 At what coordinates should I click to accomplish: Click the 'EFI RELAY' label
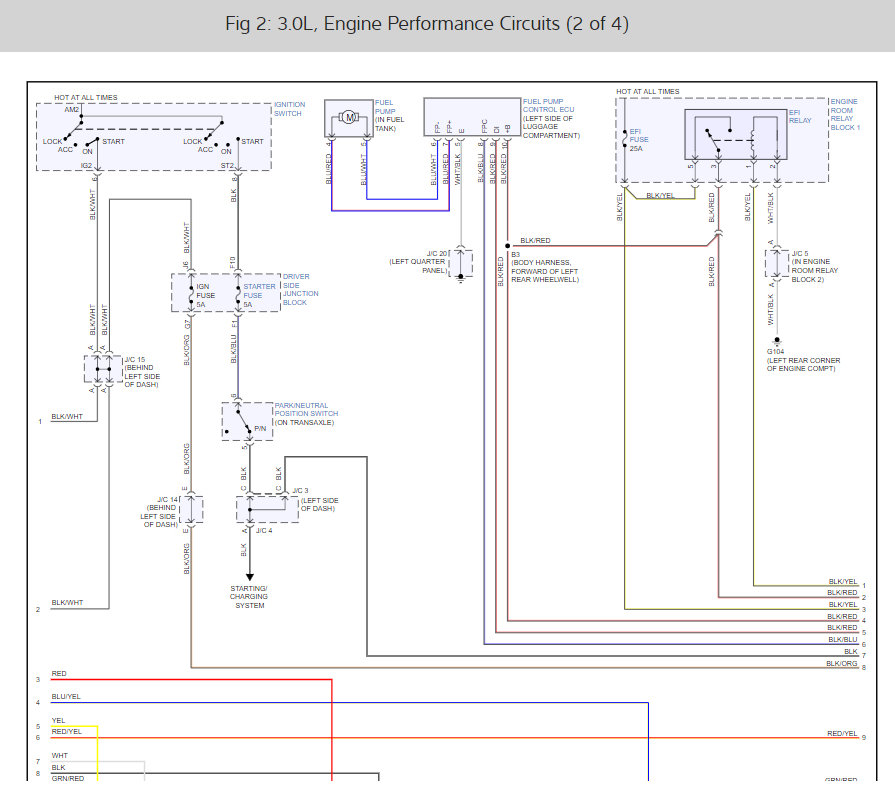click(x=800, y=116)
